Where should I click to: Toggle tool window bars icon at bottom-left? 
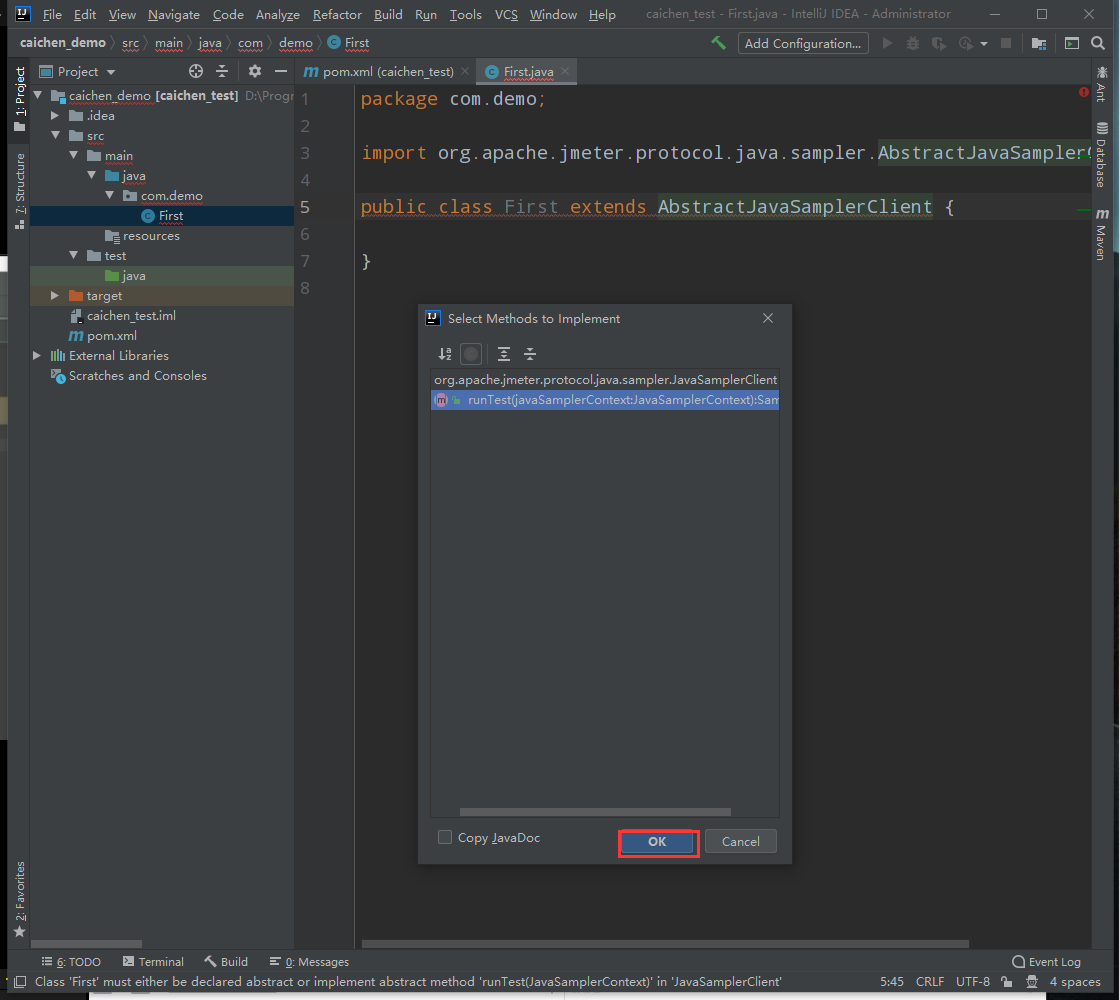point(20,982)
